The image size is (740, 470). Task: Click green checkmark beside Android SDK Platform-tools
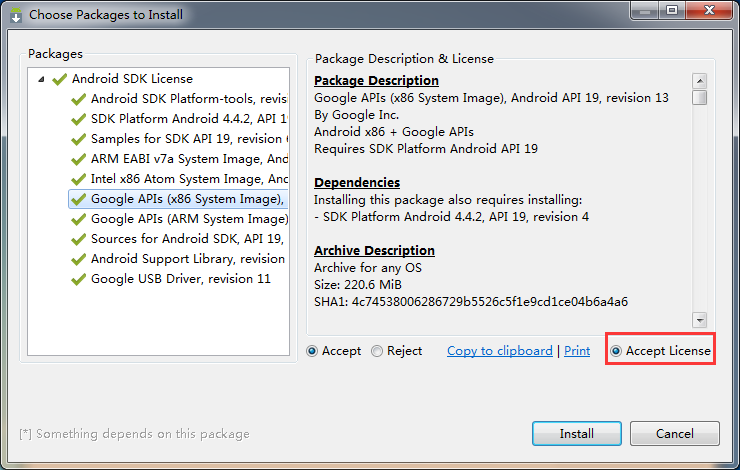coord(78,99)
